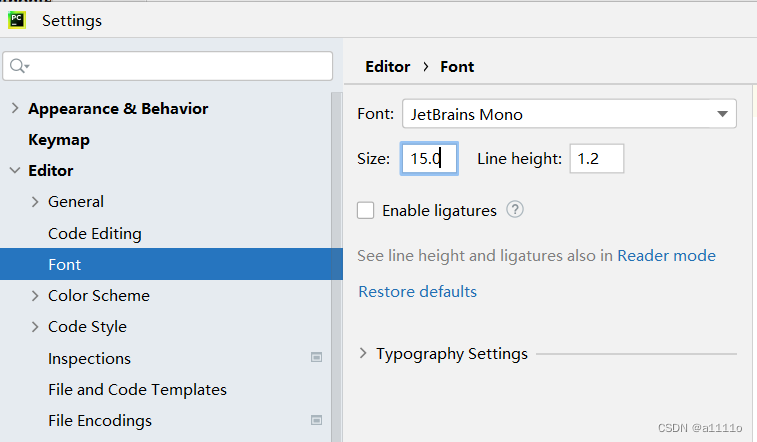Expand the General subsection
The width and height of the screenshot is (757, 442).
coord(35,202)
